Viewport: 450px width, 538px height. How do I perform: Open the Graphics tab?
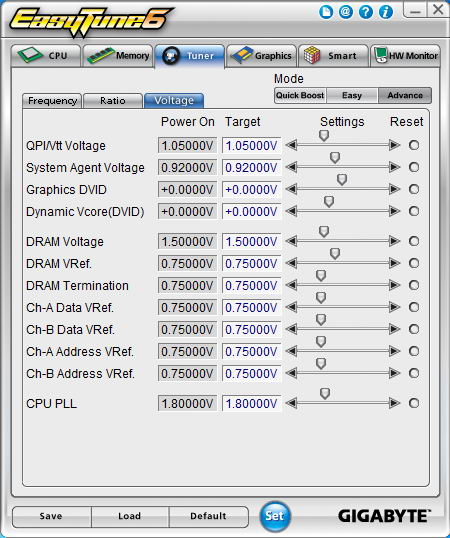tap(261, 56)
